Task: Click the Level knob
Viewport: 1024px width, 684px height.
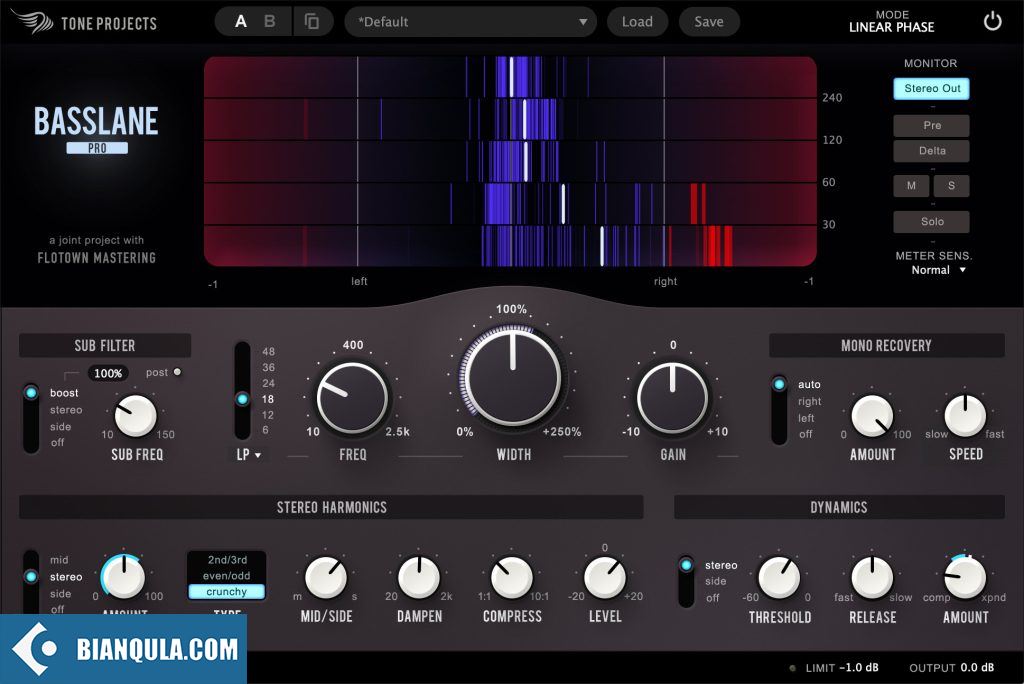Action: tap(605, 578)
